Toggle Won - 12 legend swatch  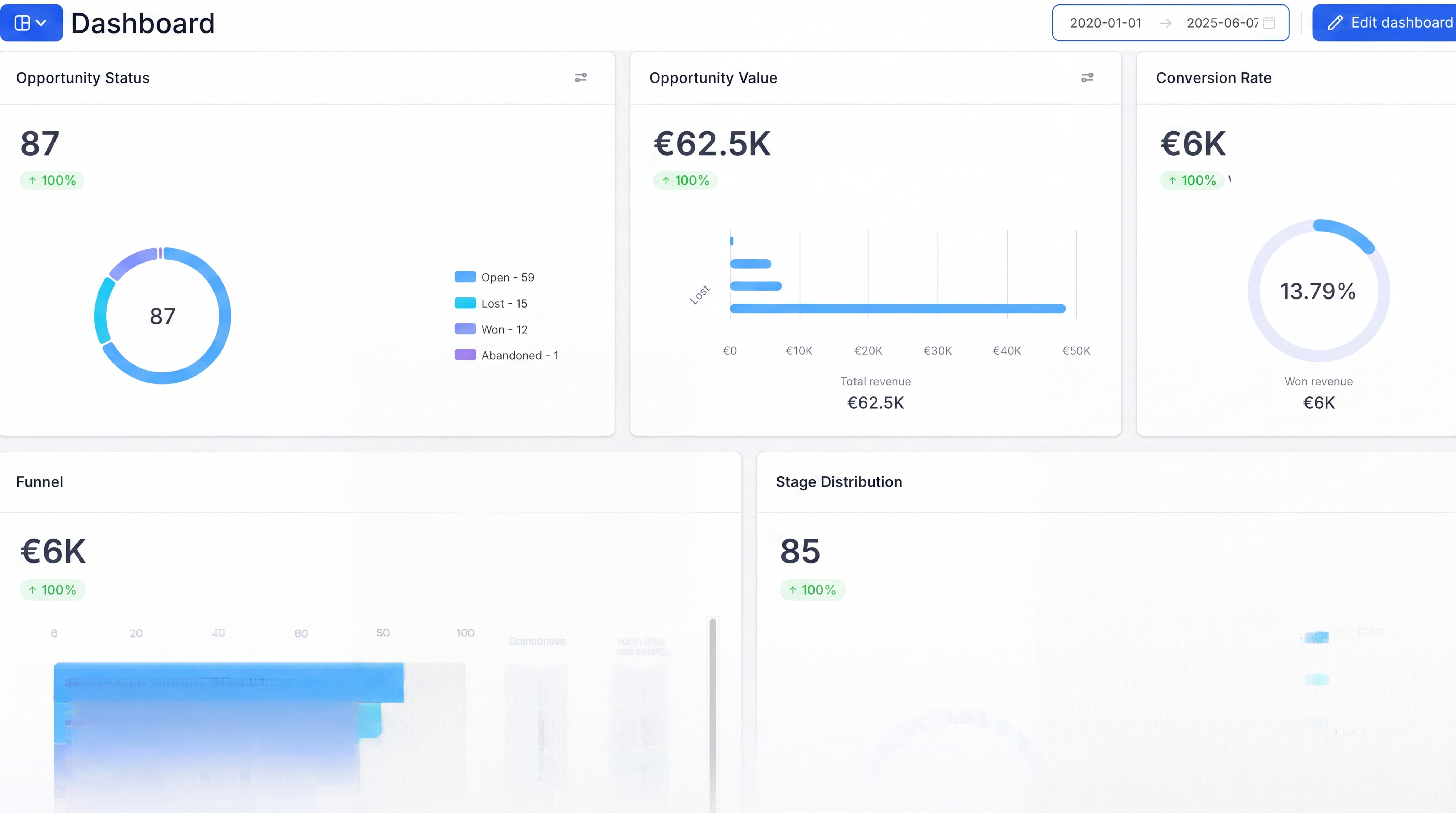[x=465, y=328]
